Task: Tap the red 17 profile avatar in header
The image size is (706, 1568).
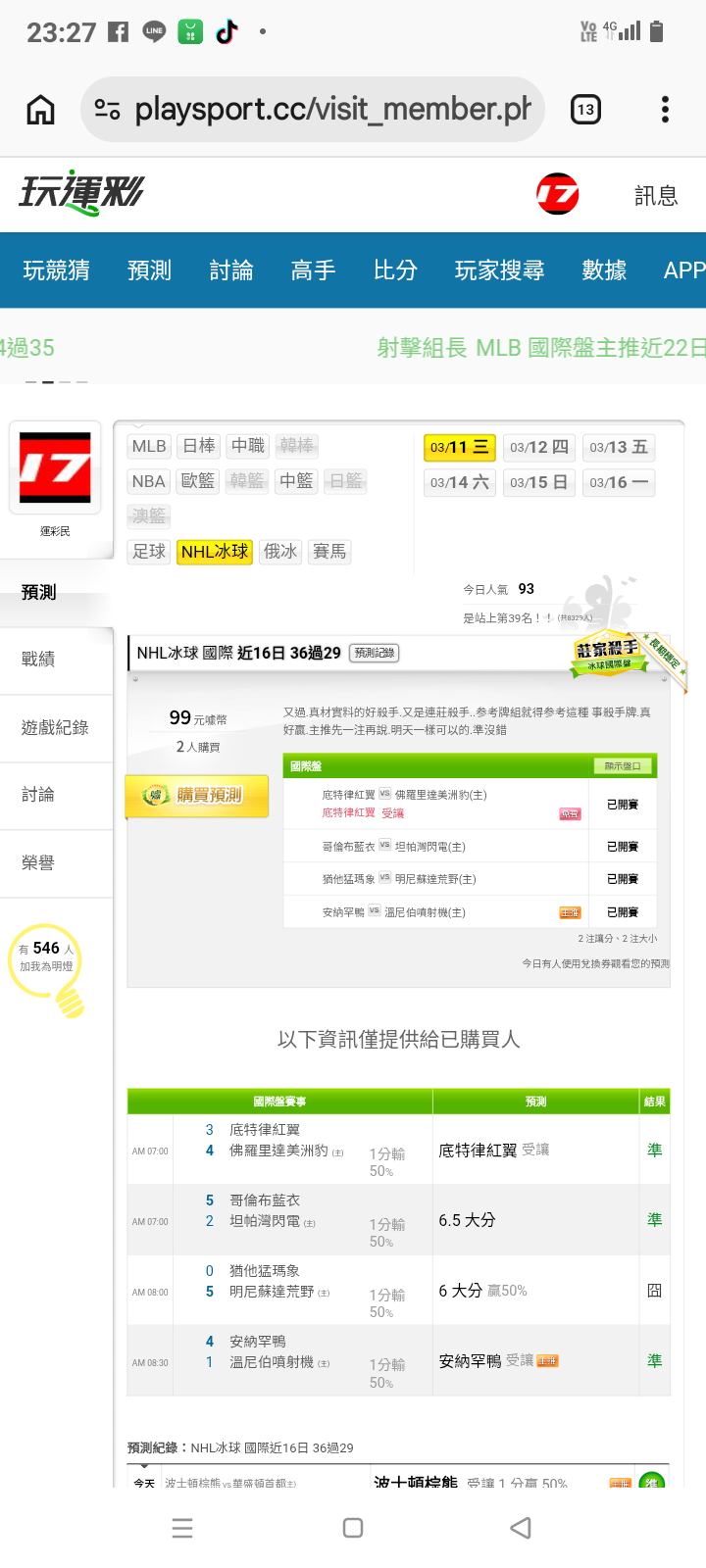Action: [558, 194]
